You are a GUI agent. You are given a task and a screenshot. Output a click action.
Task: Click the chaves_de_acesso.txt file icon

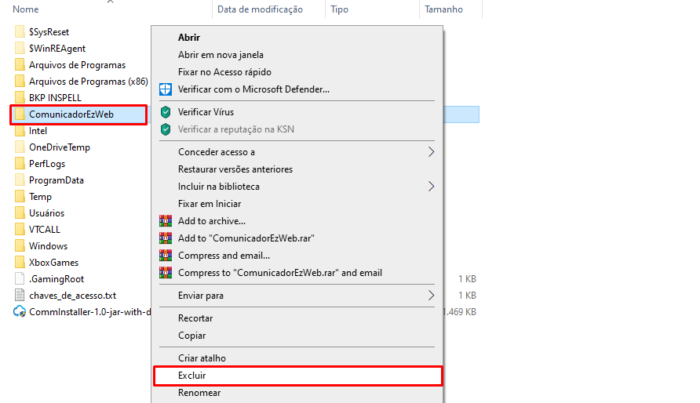coord(20,295)
